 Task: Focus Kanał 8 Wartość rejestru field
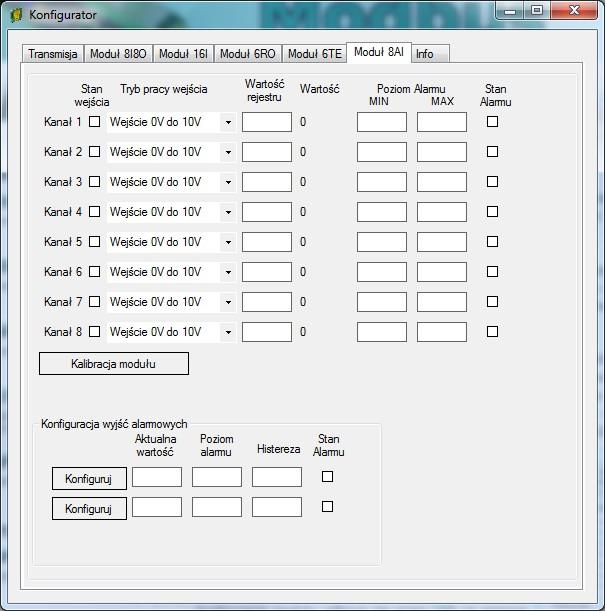coord(267,332)
